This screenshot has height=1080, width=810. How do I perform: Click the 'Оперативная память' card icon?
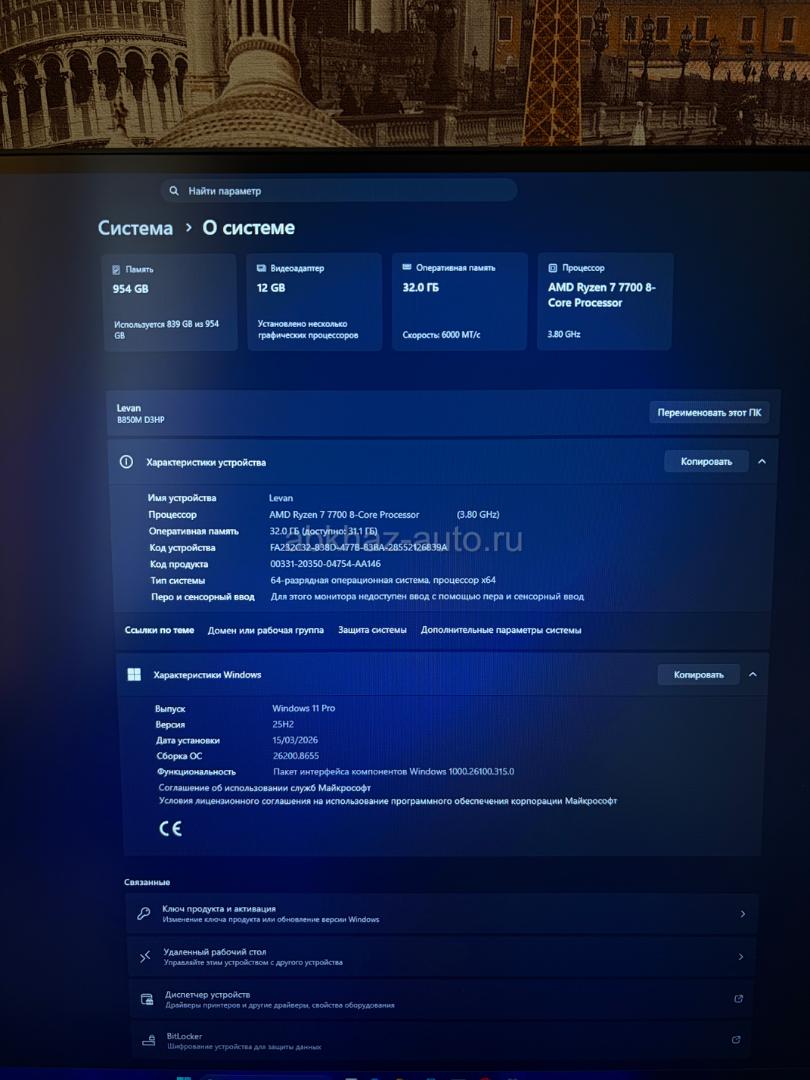coord(406,267)
